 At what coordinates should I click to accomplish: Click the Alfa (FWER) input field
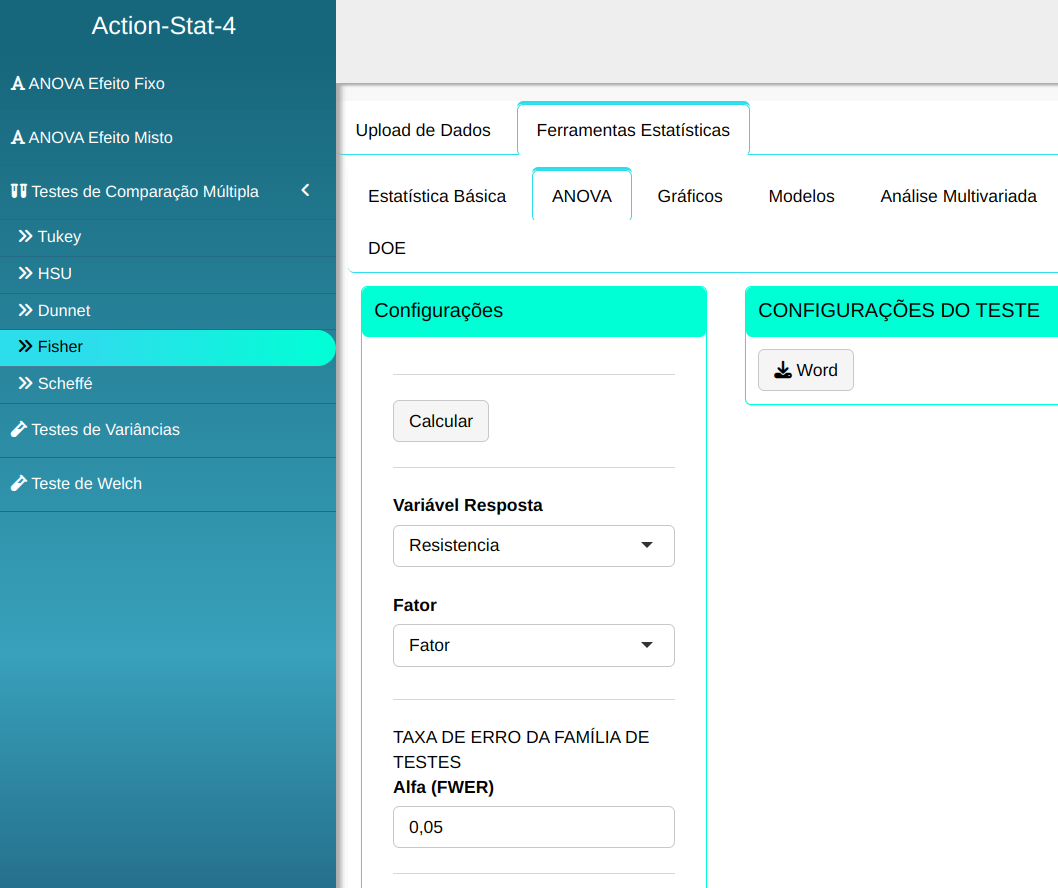pyautogui.click(x=533, y=828)
